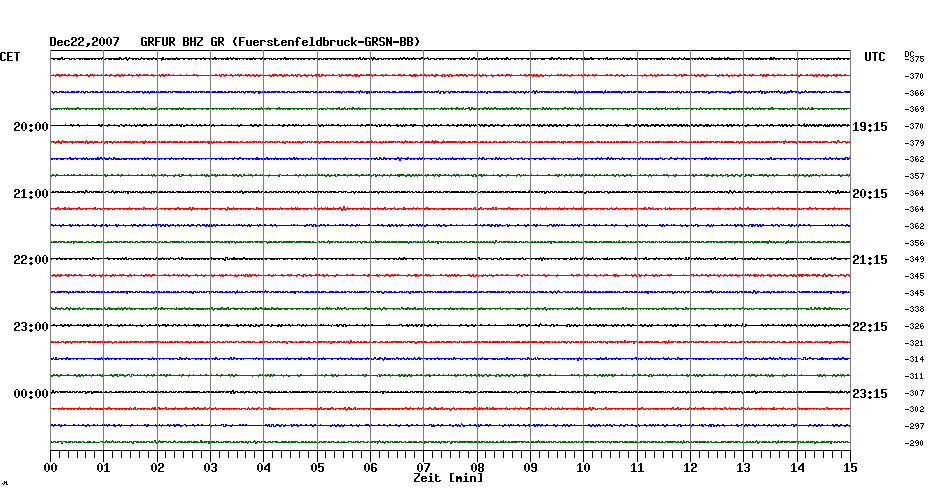Click the '23:15' UTC time label
This screenshot has height=494, width=930.
click(870, 394)
